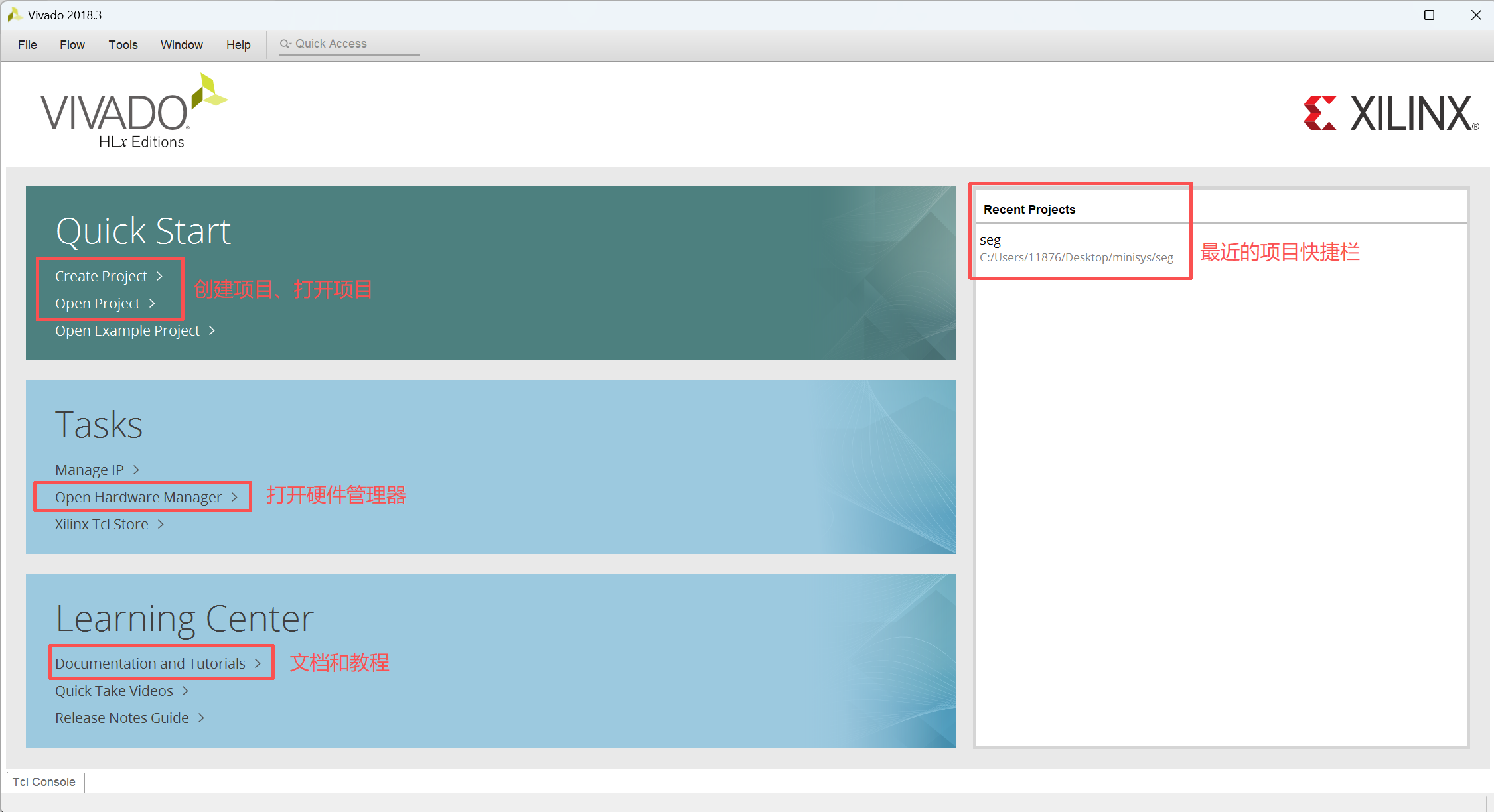
Task: Switch to the Tcl Console tab
Action: tap(44, 781)
